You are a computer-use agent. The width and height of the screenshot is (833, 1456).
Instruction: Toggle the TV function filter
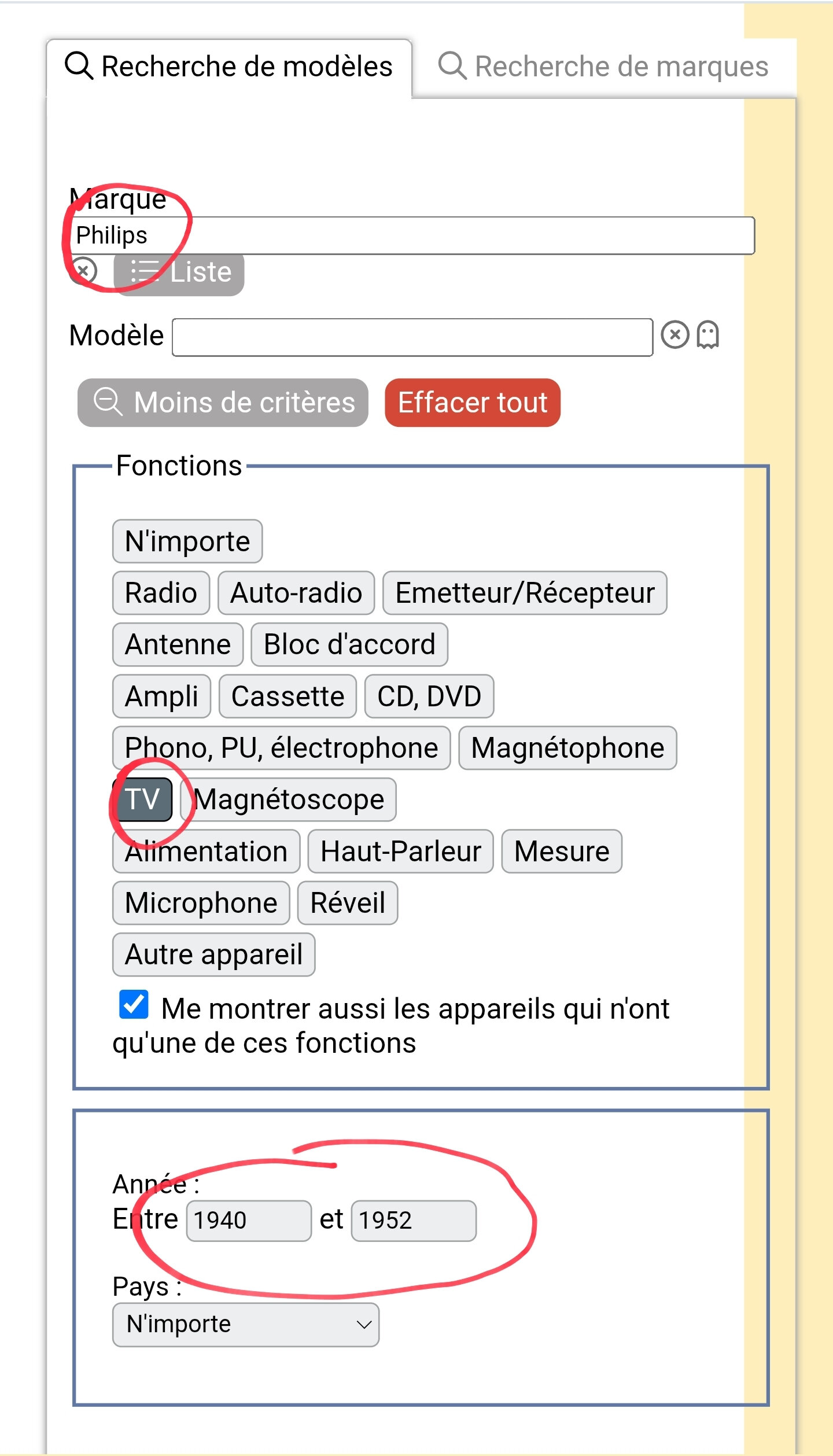(x=142, y=799)
